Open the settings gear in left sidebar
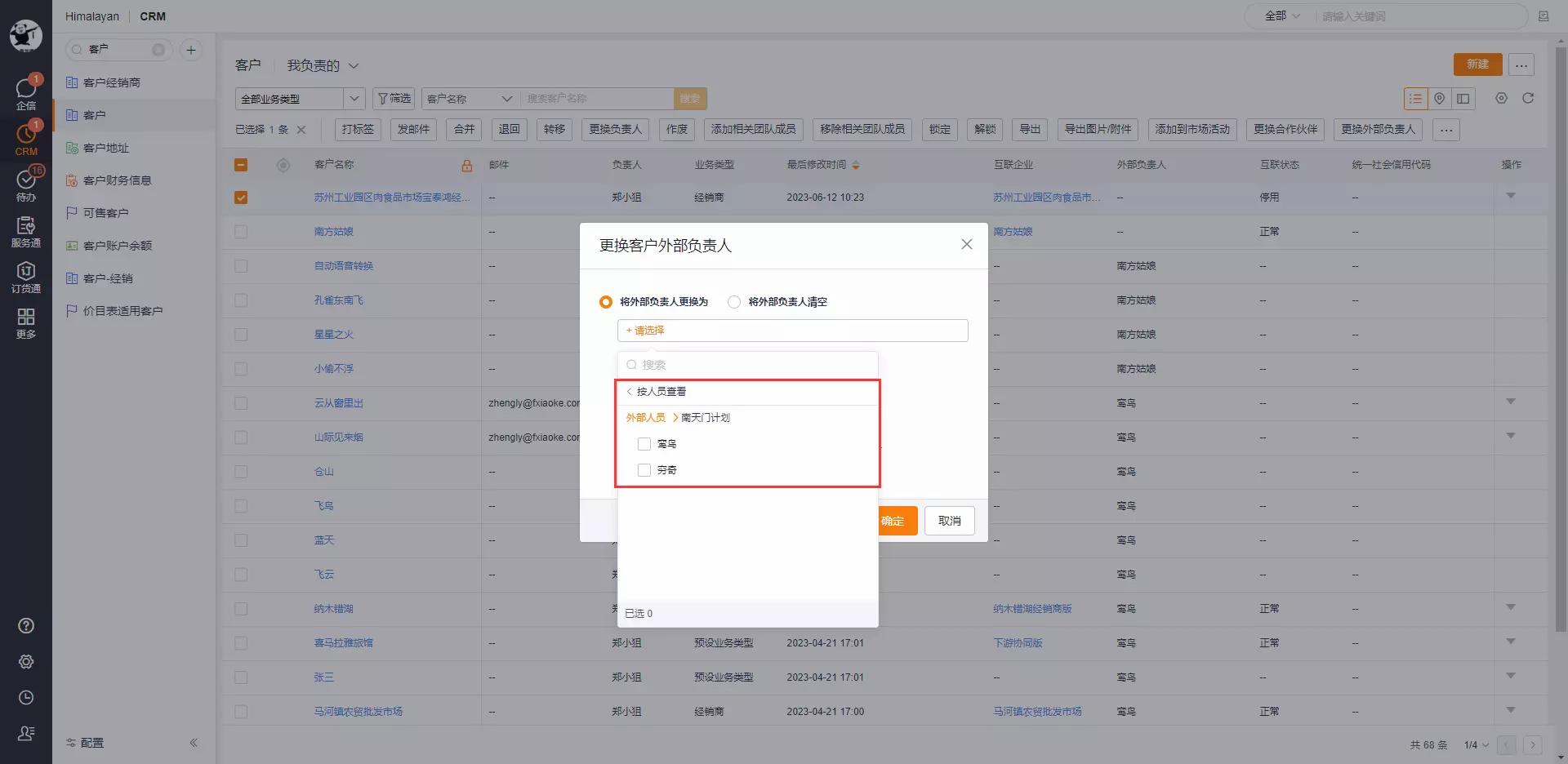Viewport: 1568px width, 764px height. [26, 662]
